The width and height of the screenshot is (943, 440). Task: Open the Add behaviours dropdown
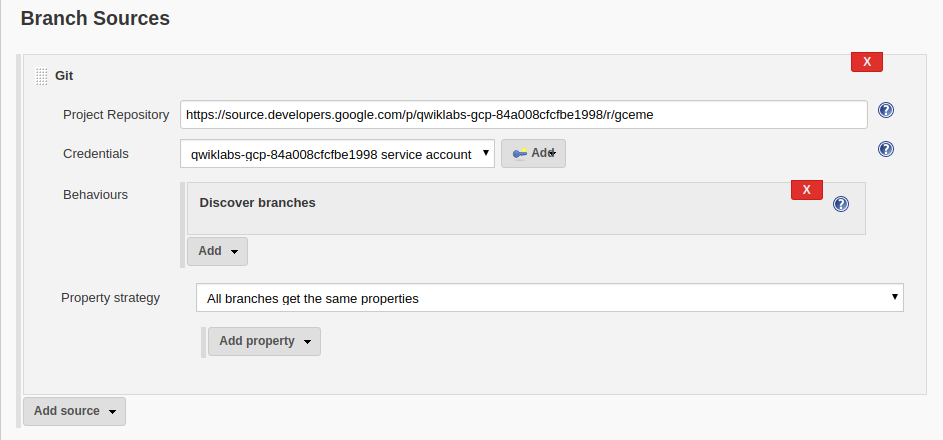tap(217, 251)
